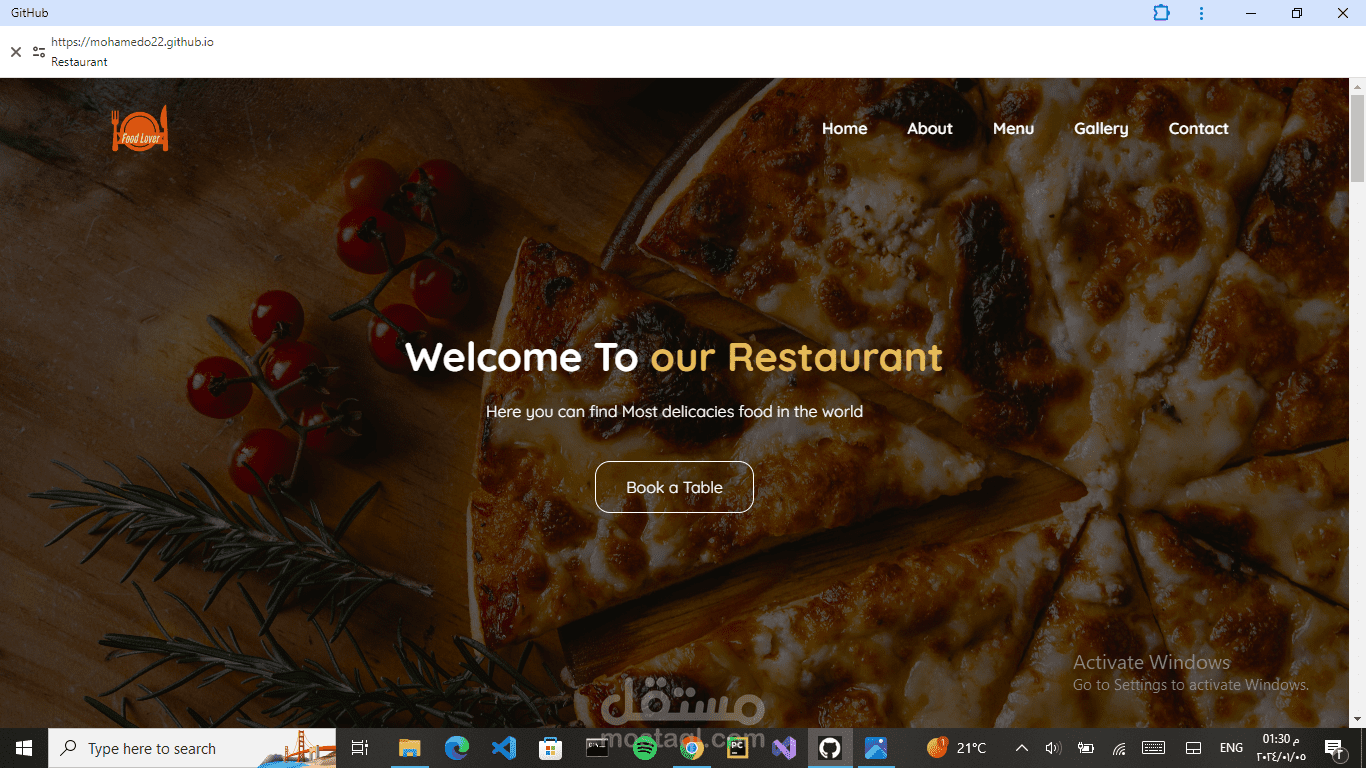The width and height of the screenshot is (1366, 768).
Task: Open Microsoft Store from the taskbar
Action: [x=551, y=748]
